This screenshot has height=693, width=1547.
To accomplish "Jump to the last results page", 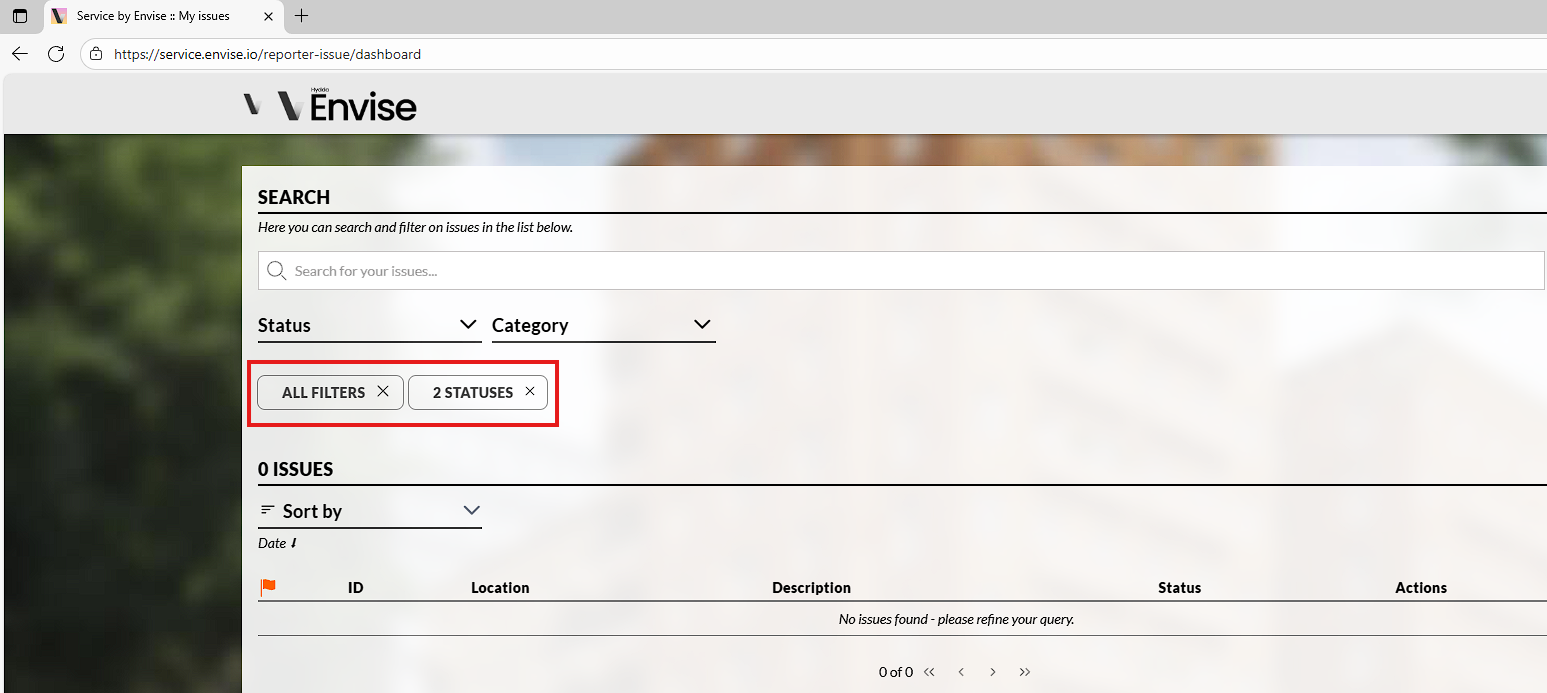I will pos(1025,672).
